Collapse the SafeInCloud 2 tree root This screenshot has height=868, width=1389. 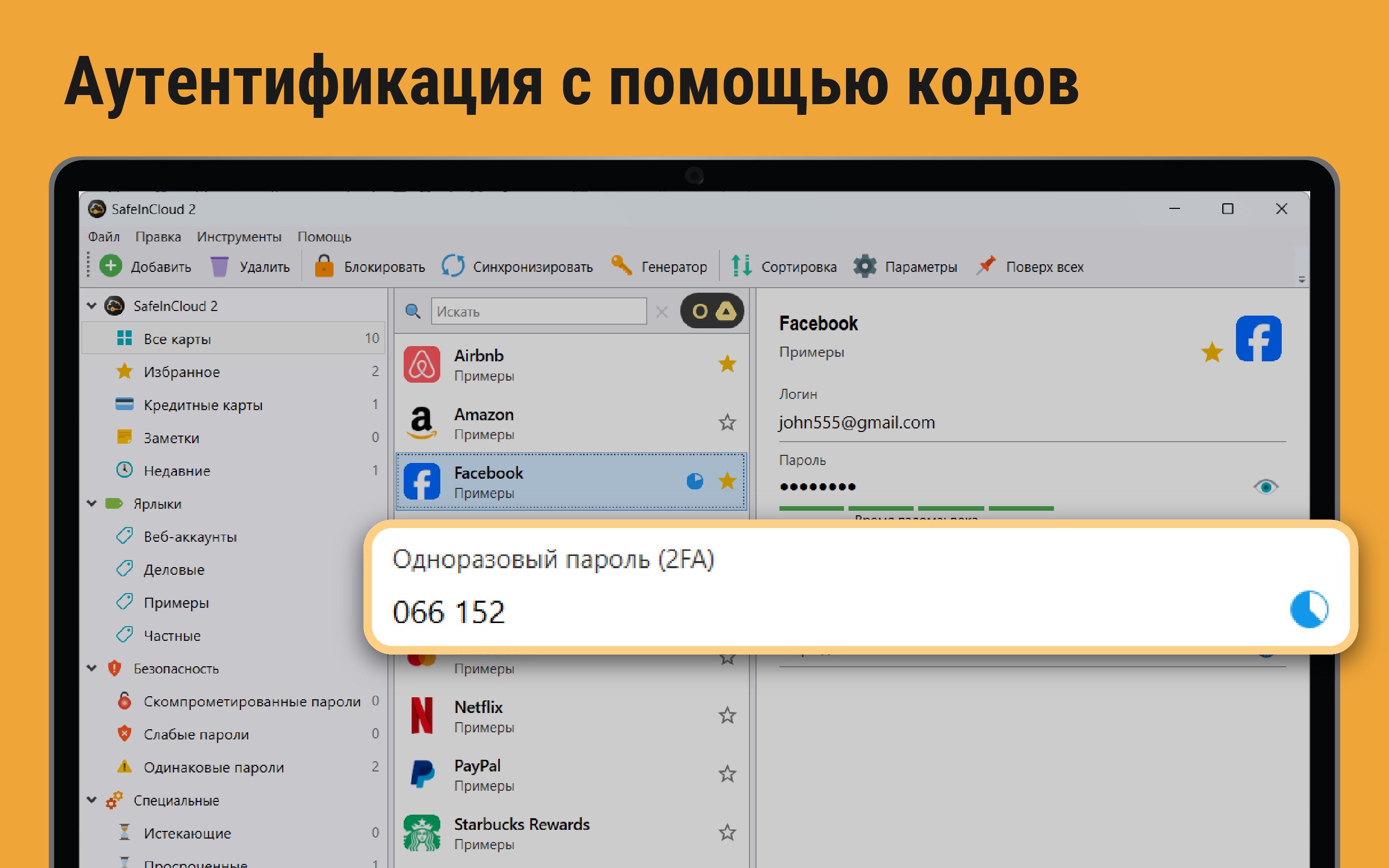click(x=92, y=306)
